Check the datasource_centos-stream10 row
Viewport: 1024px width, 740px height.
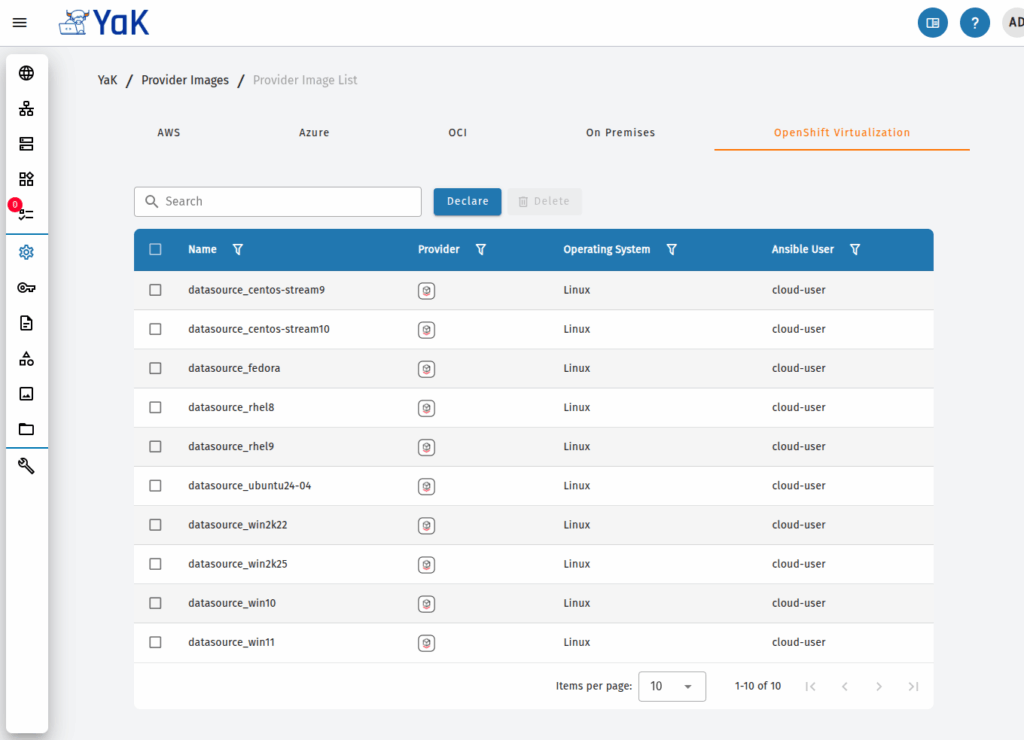click(x=155, y=329)
